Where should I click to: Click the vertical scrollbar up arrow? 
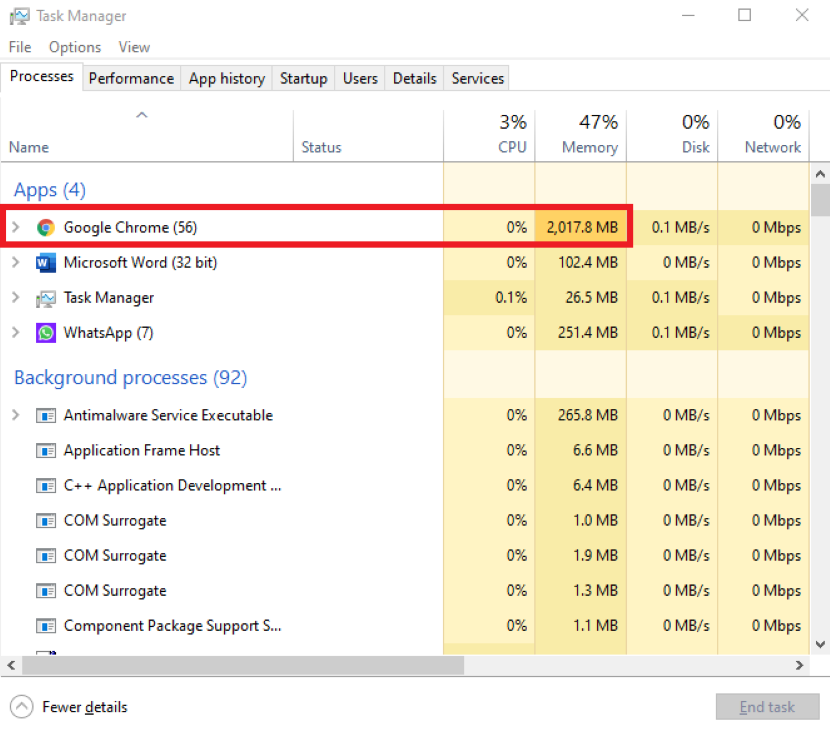tap(820, 174)
